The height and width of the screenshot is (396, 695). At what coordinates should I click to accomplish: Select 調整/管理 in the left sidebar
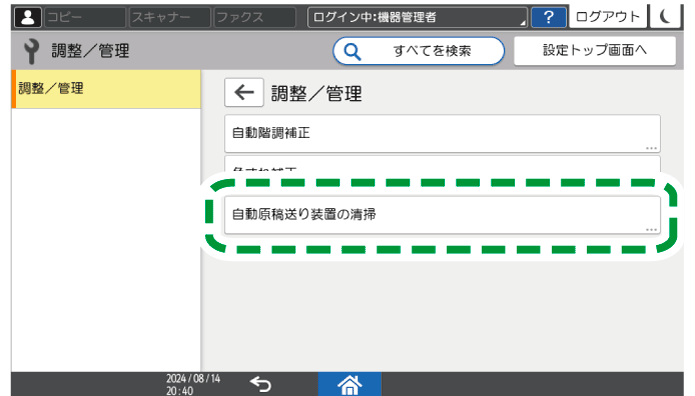106,89
